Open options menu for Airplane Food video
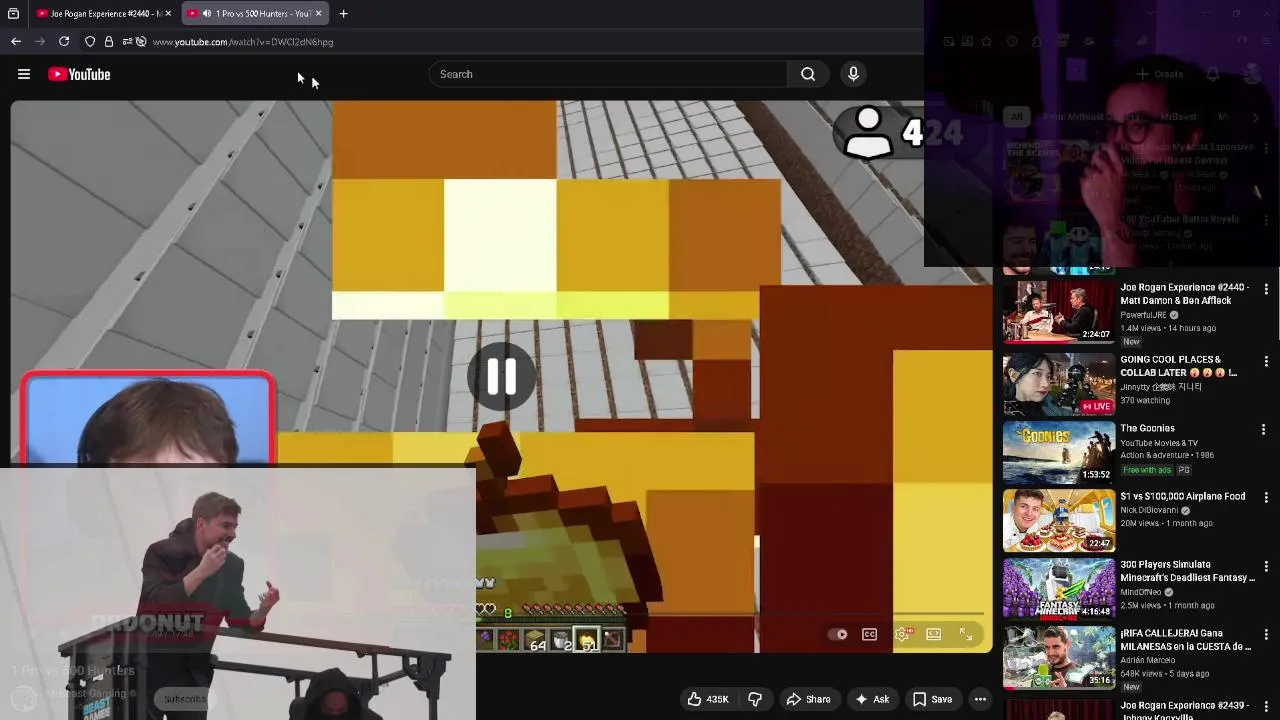 tap(1266, 497)
